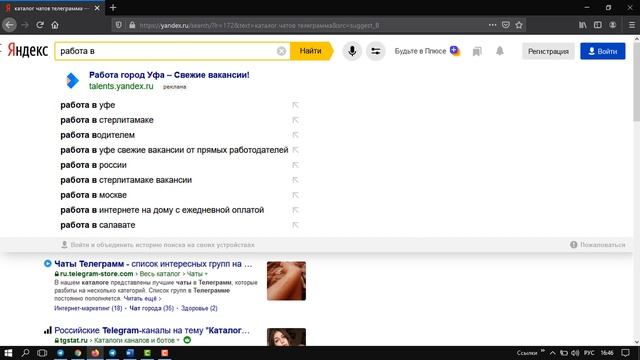
Task: Open the Будьте в Плюсе link
Action: (427, 51)
